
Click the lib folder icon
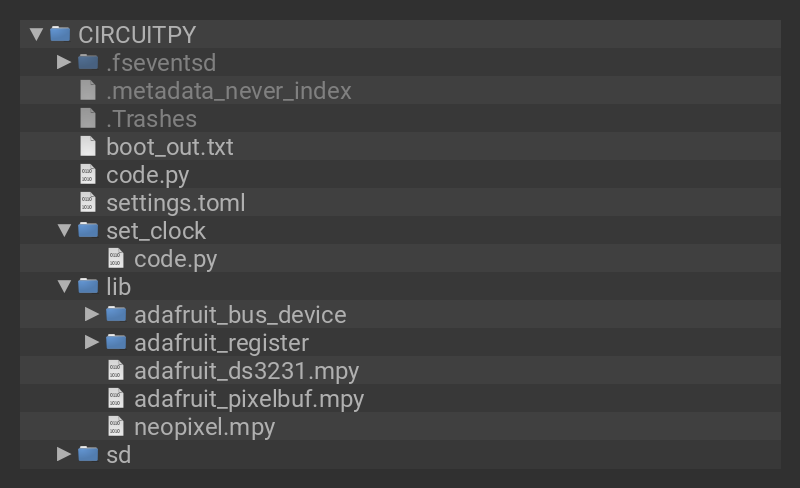88,286
